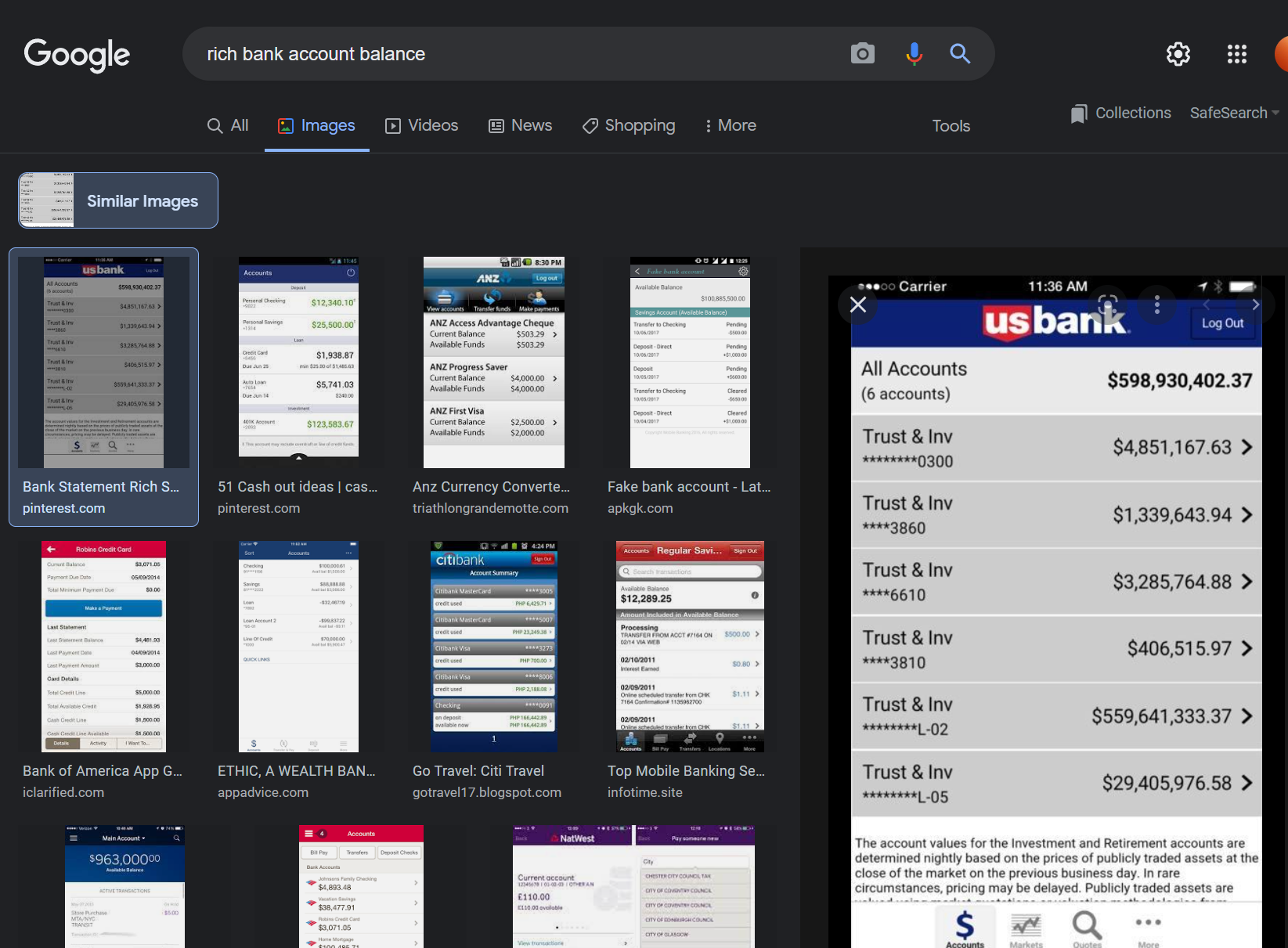The width and height of the screenshot is (1288, 948).
Task: Switch to the Shopping tab
Action: pos(629,125)
